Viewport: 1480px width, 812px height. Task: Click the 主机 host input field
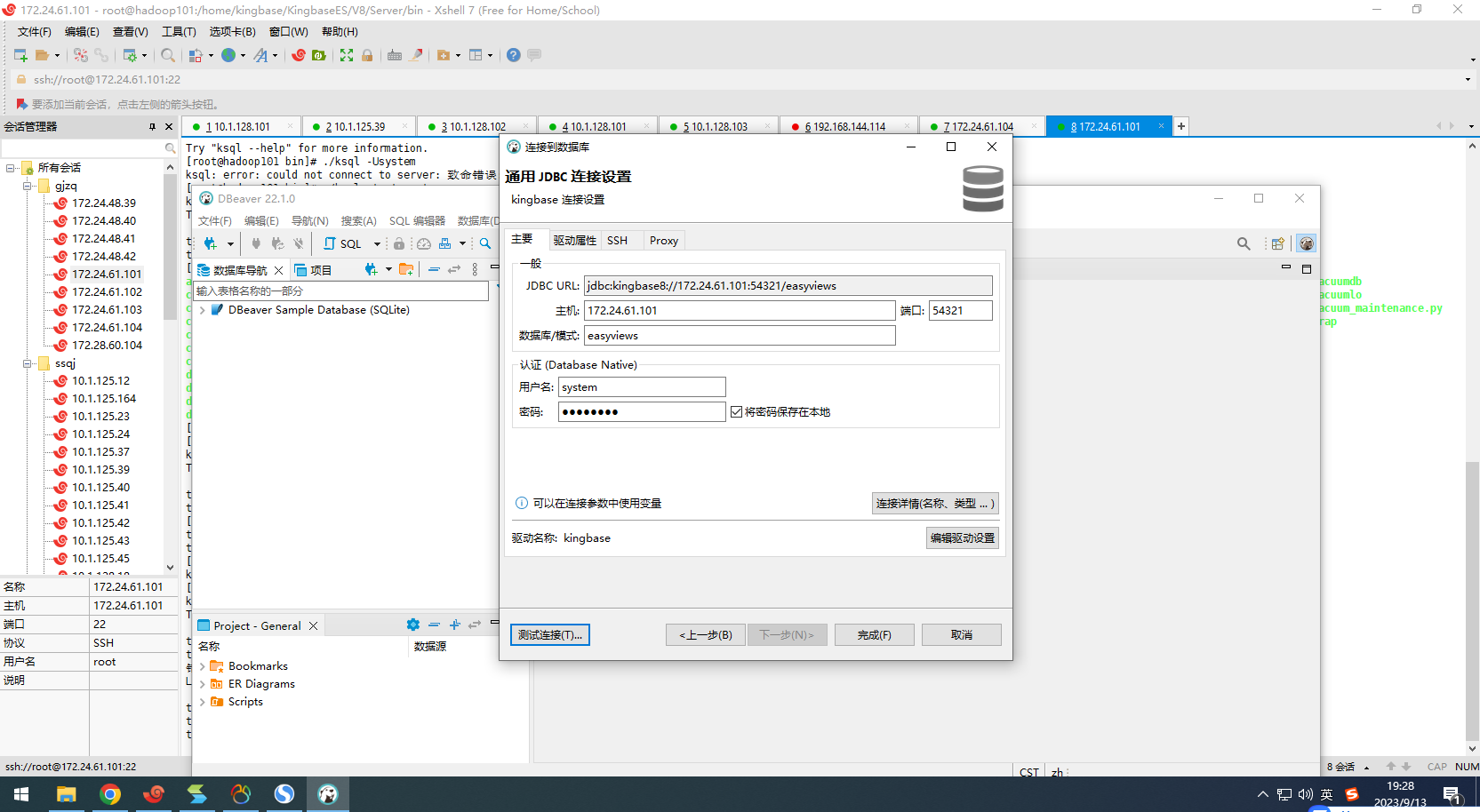[x=740, y=310]
